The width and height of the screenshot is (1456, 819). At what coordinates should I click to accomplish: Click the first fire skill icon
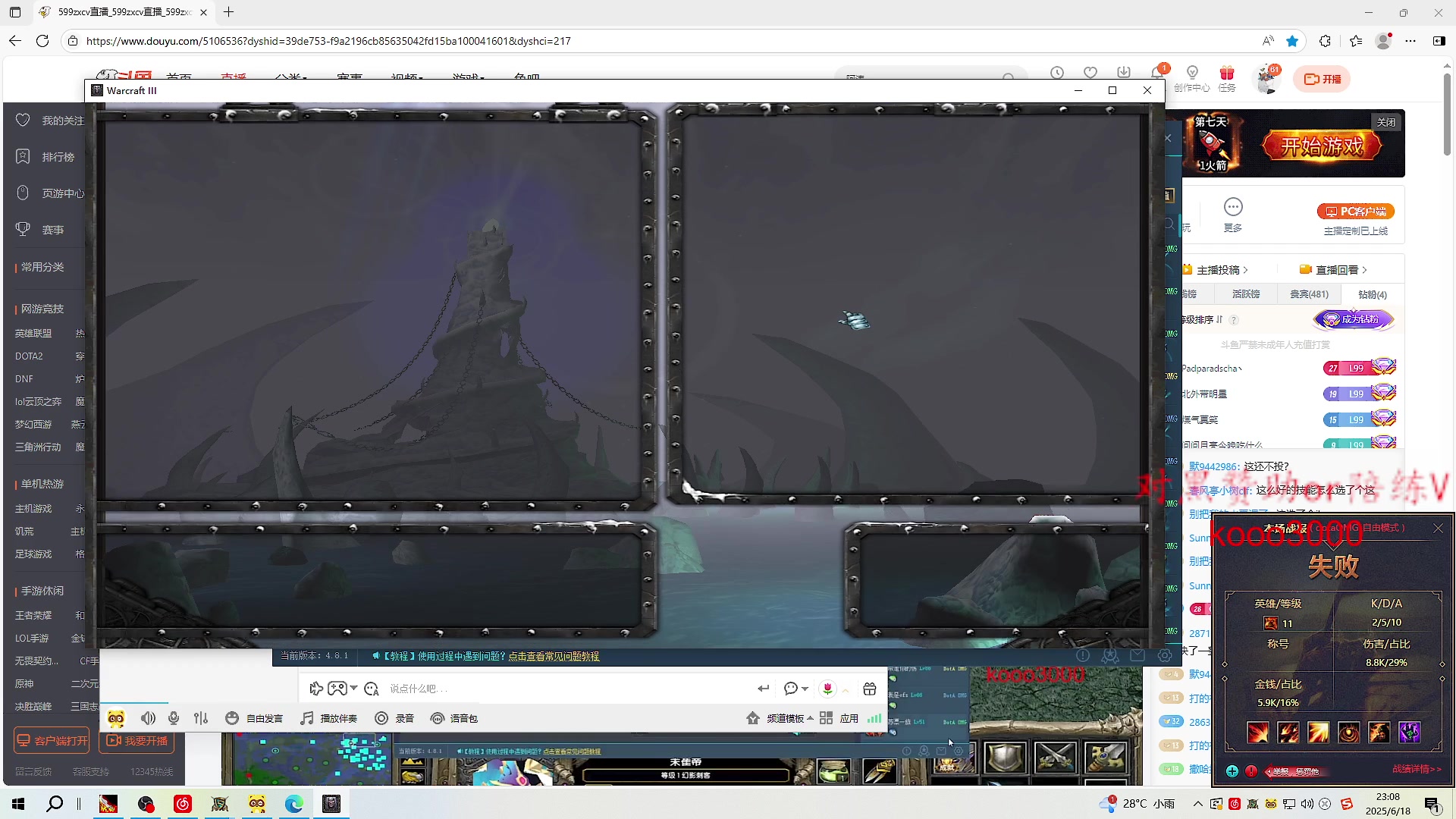(1258, 732)
